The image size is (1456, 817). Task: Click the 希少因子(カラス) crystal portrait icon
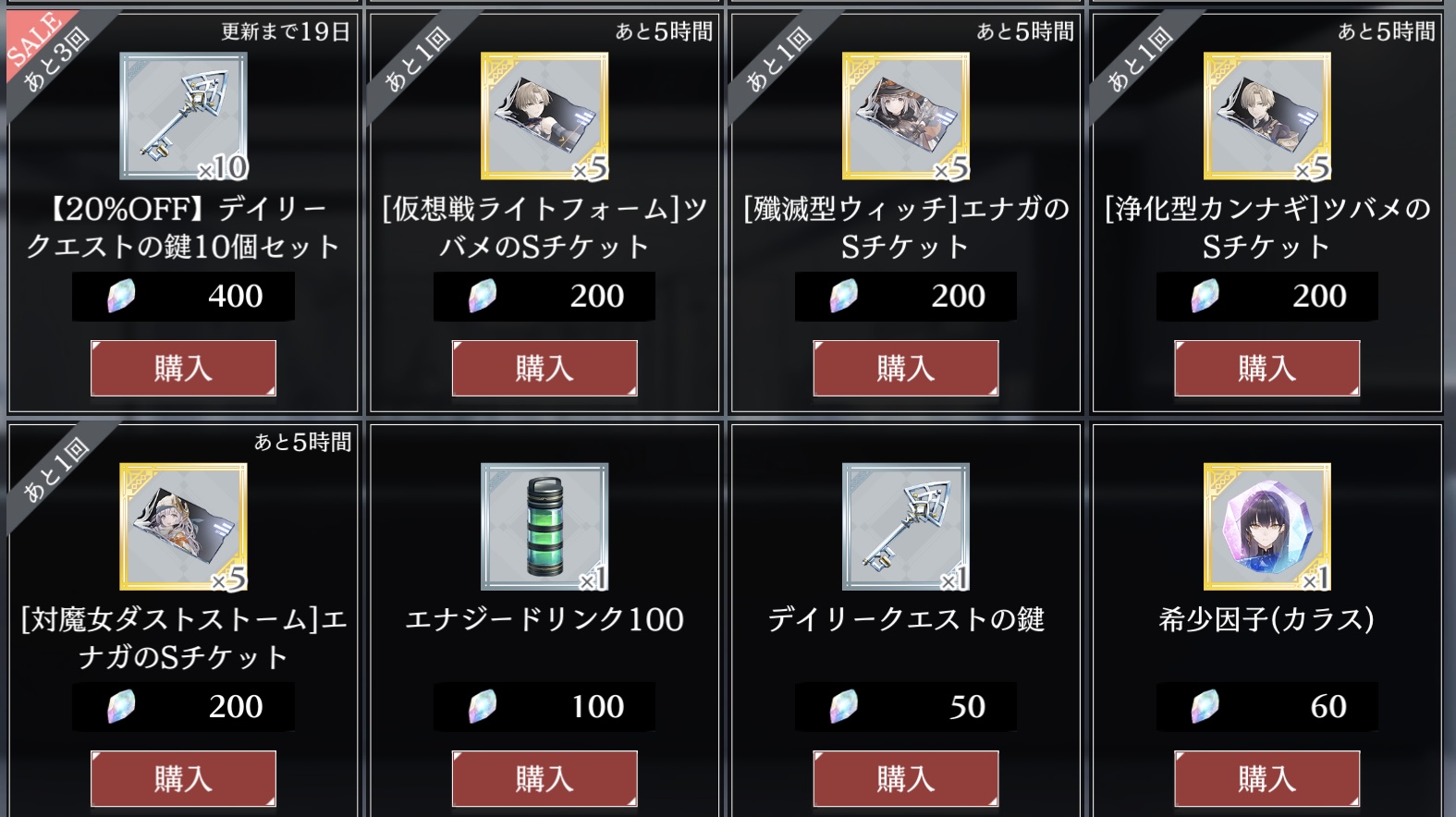tap(1266, 527)
